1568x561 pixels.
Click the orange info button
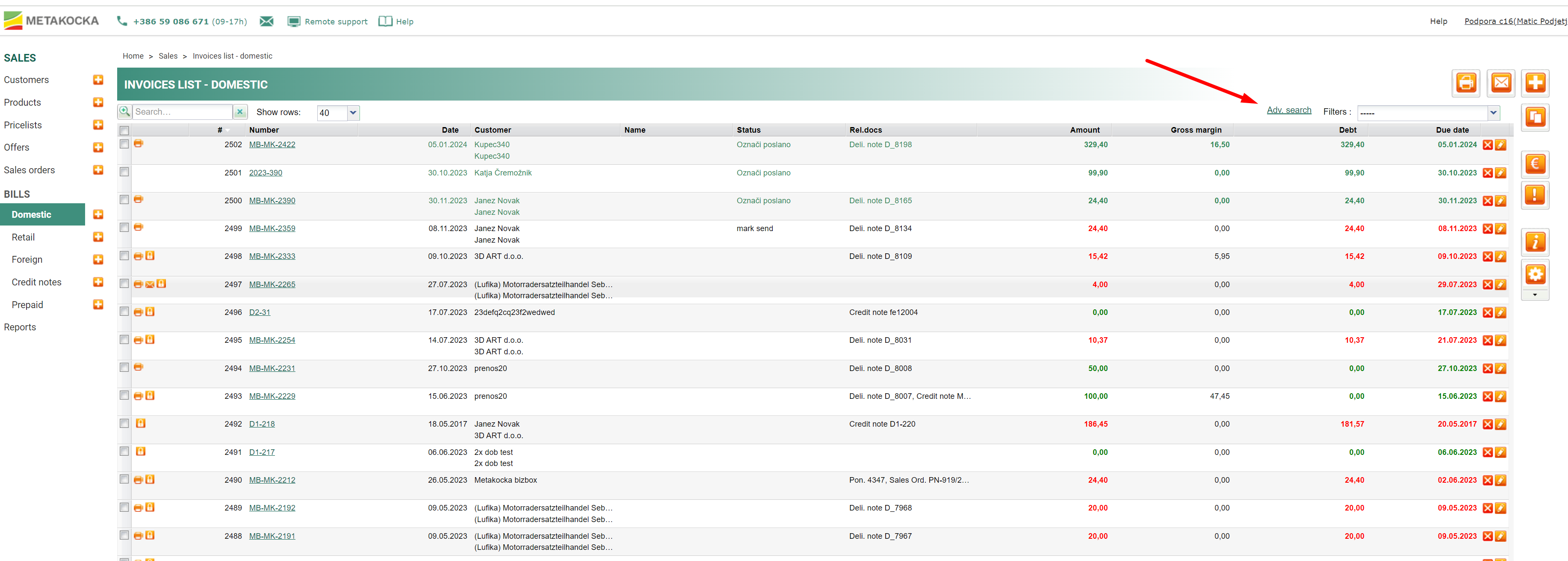click(x=1535, y=243)
